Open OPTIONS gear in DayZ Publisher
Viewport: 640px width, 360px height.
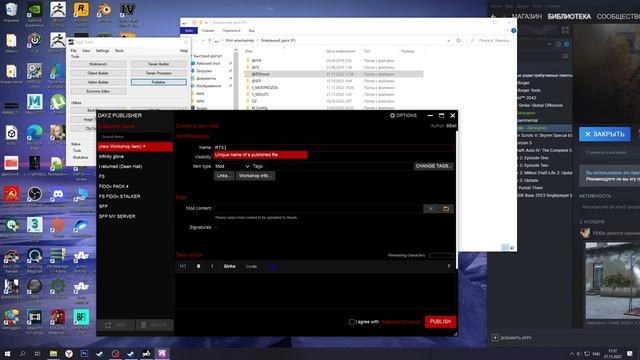403,116
